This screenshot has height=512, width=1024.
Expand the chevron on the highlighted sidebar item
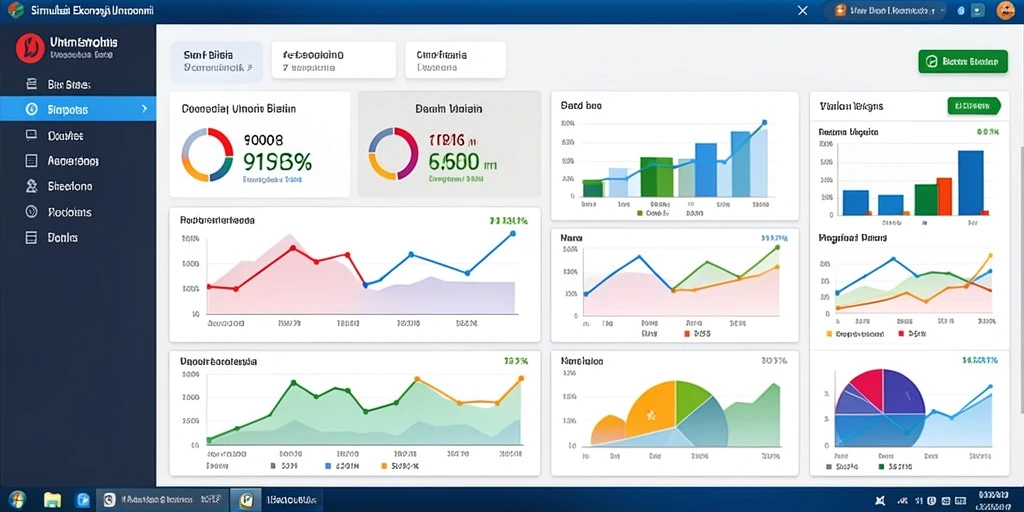pos(144,109)
